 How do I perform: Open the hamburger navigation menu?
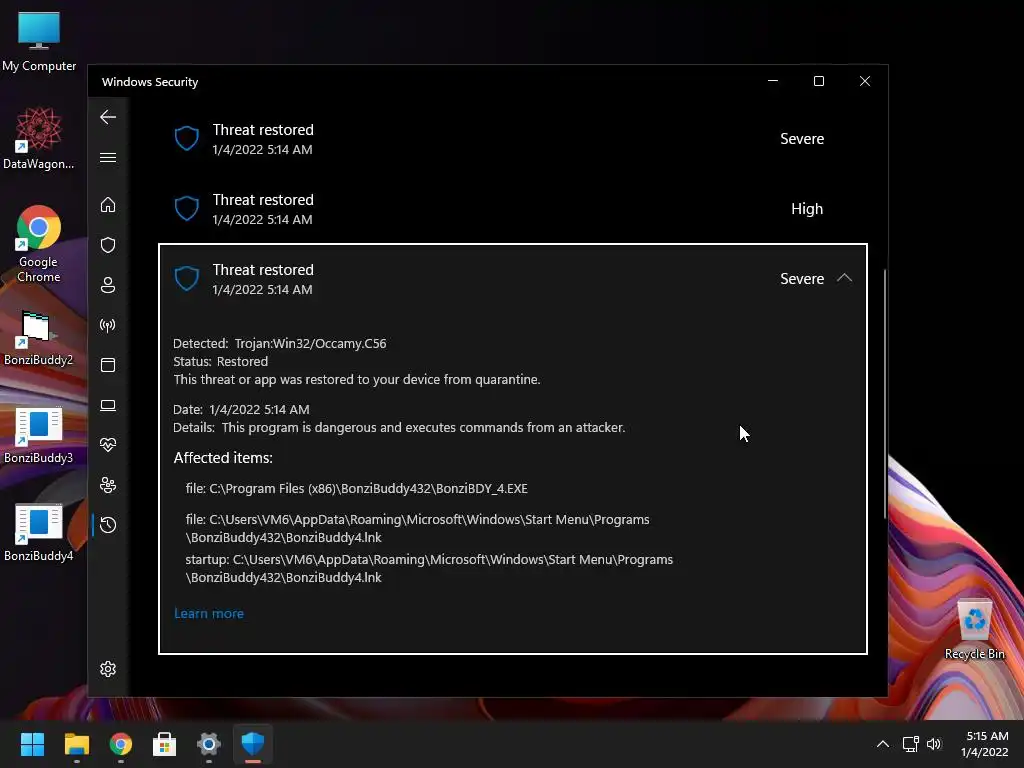point(108,157)
